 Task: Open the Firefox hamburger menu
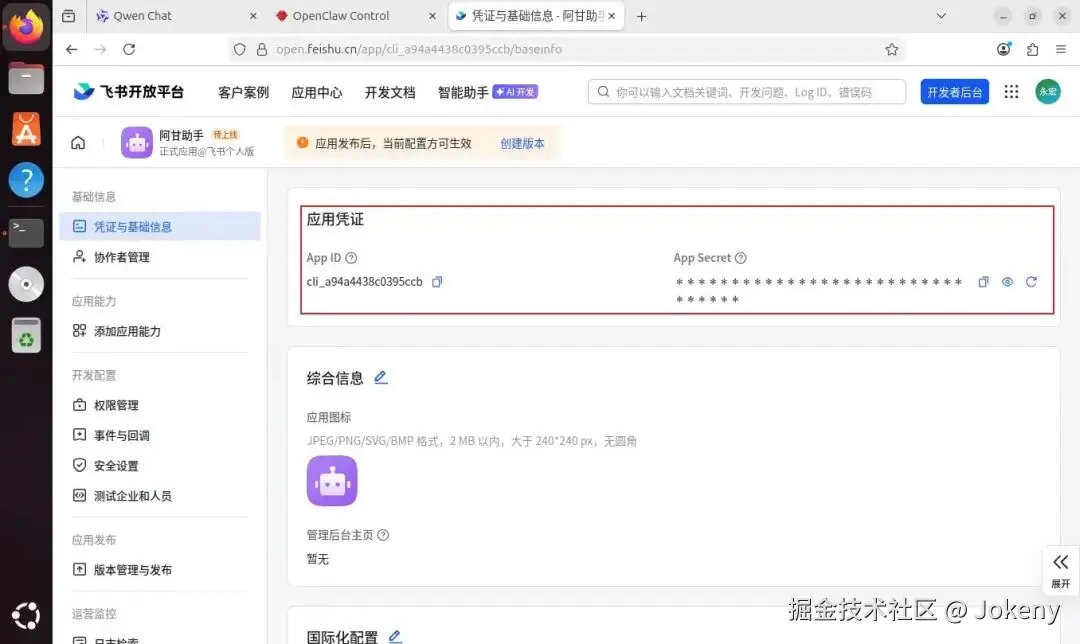click(x=1061, y=49)
